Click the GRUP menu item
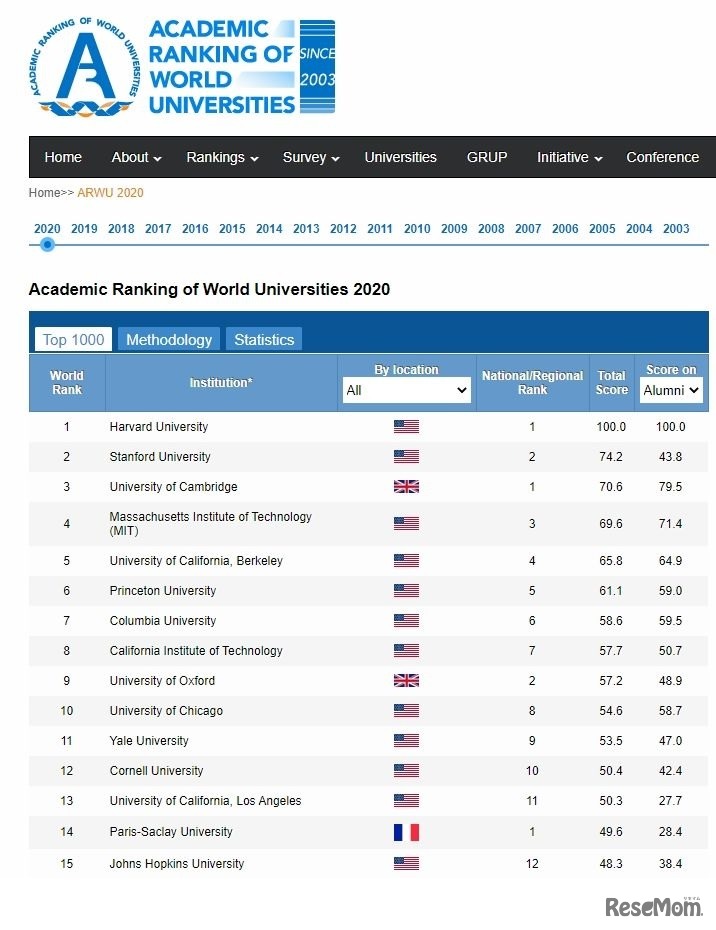 coord(486,157)
